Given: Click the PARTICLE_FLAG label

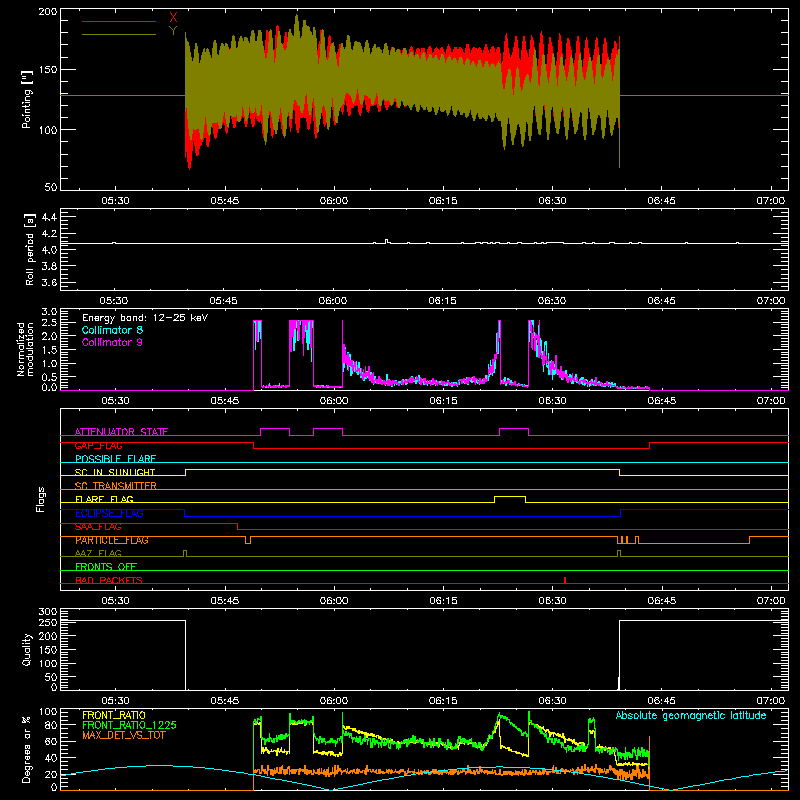Looking at the screenshot, I should pos(112,540).
